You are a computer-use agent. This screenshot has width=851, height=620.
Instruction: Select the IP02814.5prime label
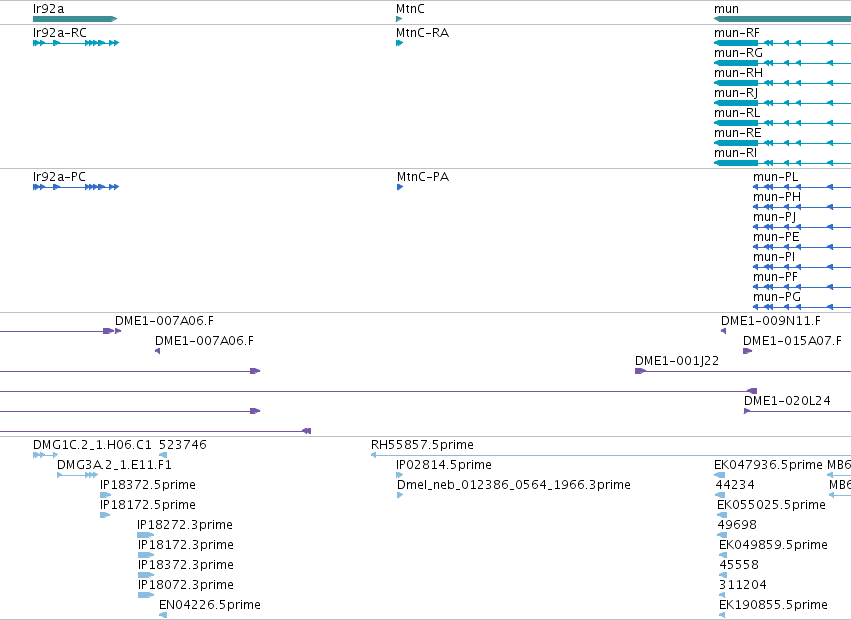pyautogui.click(x=444, y=465)
